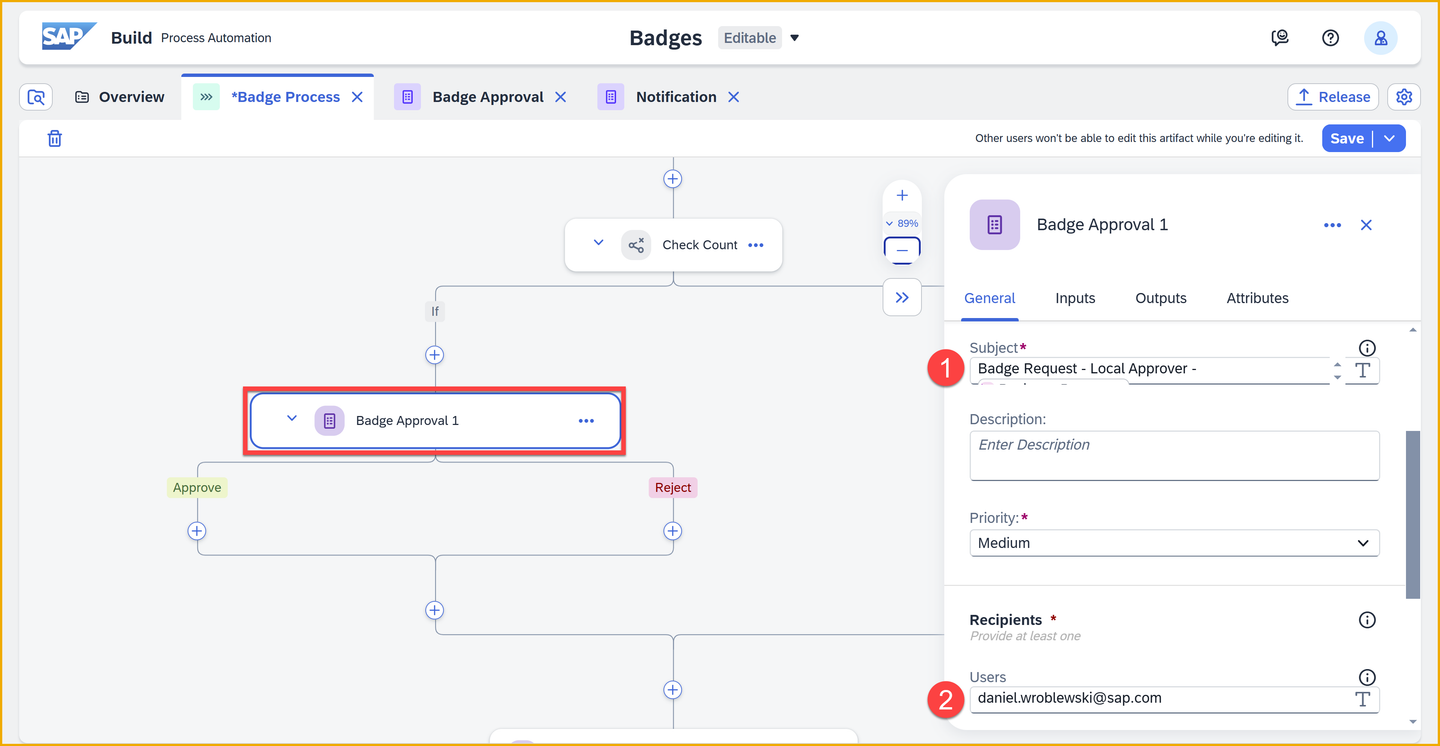Expand the Save button dropdown arrow
Screen dimensions: 1440x746
[1390, 139]
